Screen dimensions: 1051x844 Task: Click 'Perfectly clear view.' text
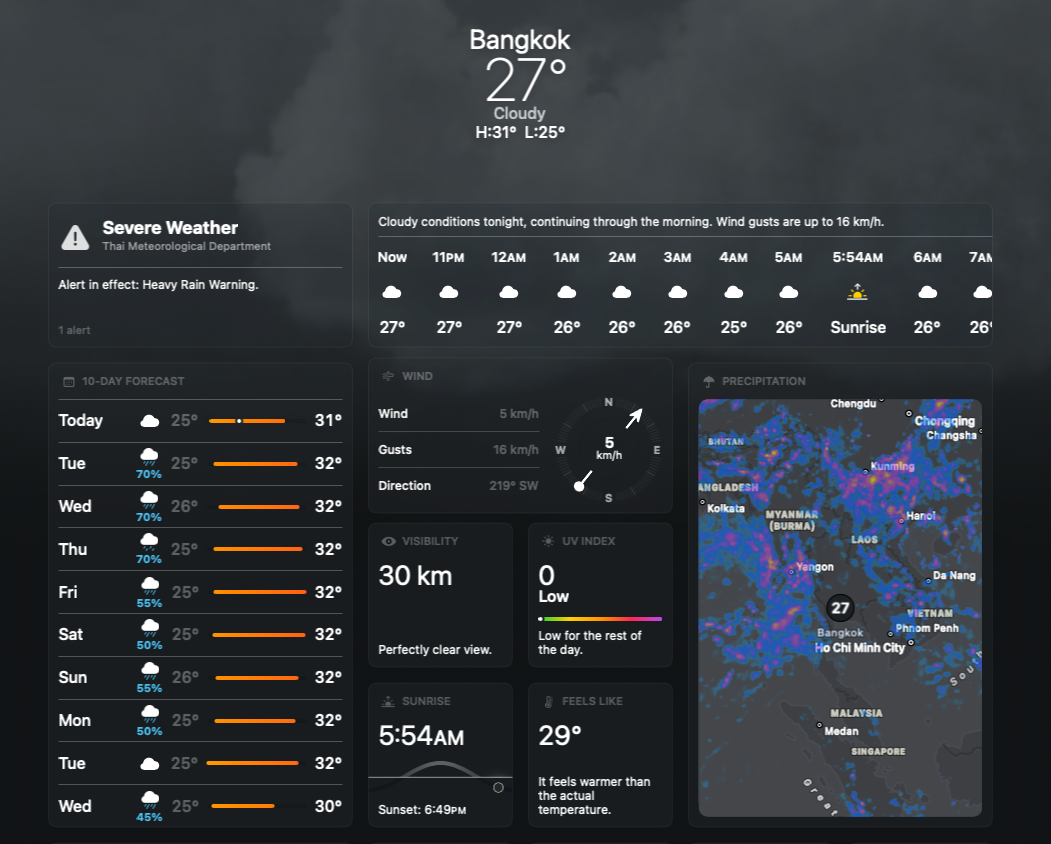click(435, 650)
